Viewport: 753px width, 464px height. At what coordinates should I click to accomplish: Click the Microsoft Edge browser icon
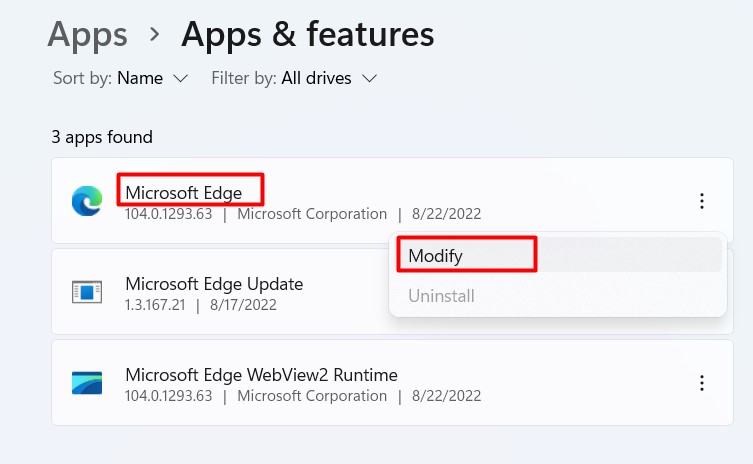tap(87, 201)
